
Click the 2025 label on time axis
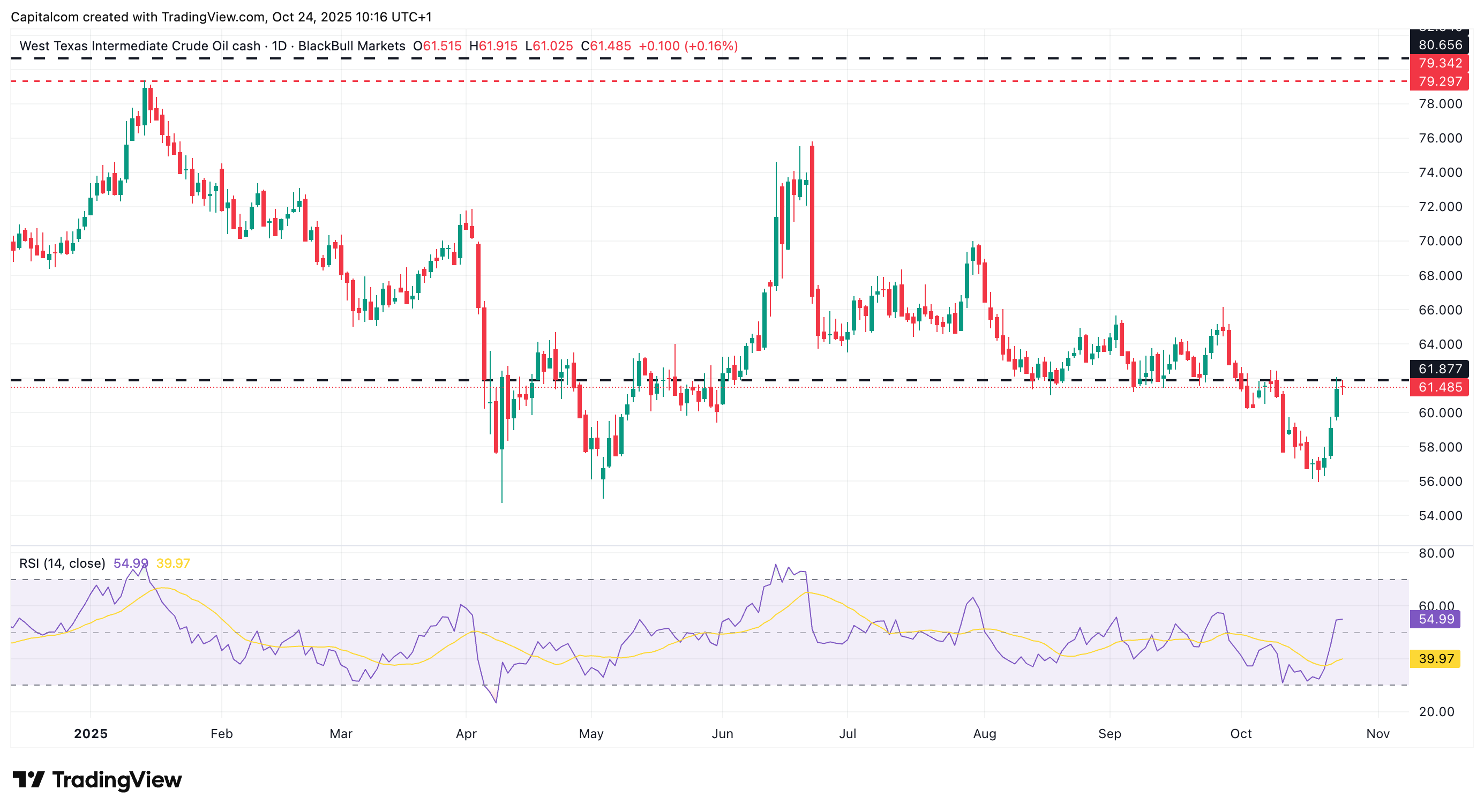click(x=91, y=734)
